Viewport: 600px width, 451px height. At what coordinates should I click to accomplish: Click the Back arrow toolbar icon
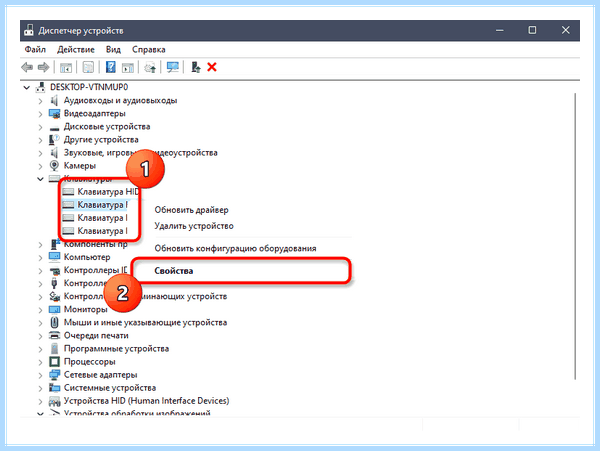click(x=27, y=67)
